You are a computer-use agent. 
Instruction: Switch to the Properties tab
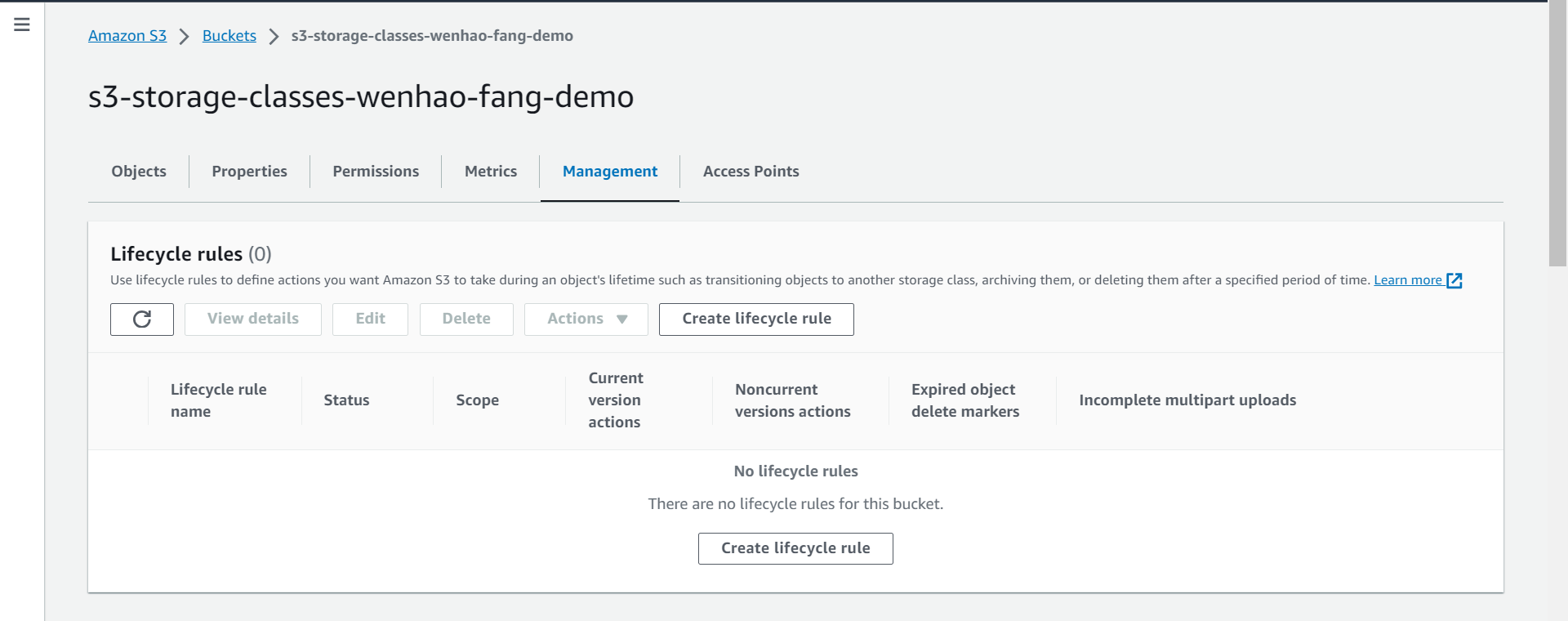coord(249,172)
